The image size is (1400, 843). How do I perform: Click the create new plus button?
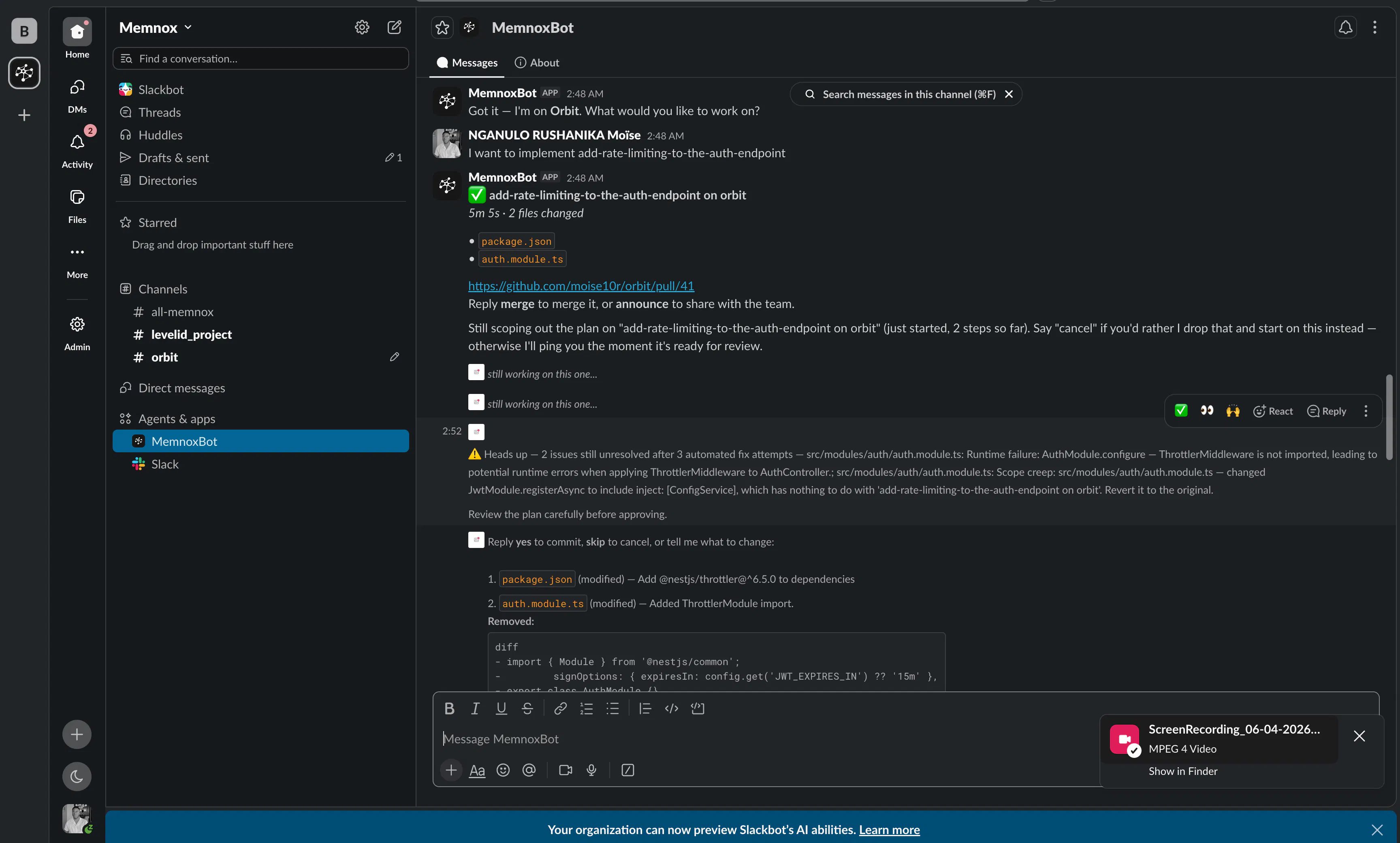(x=77, y=734)
